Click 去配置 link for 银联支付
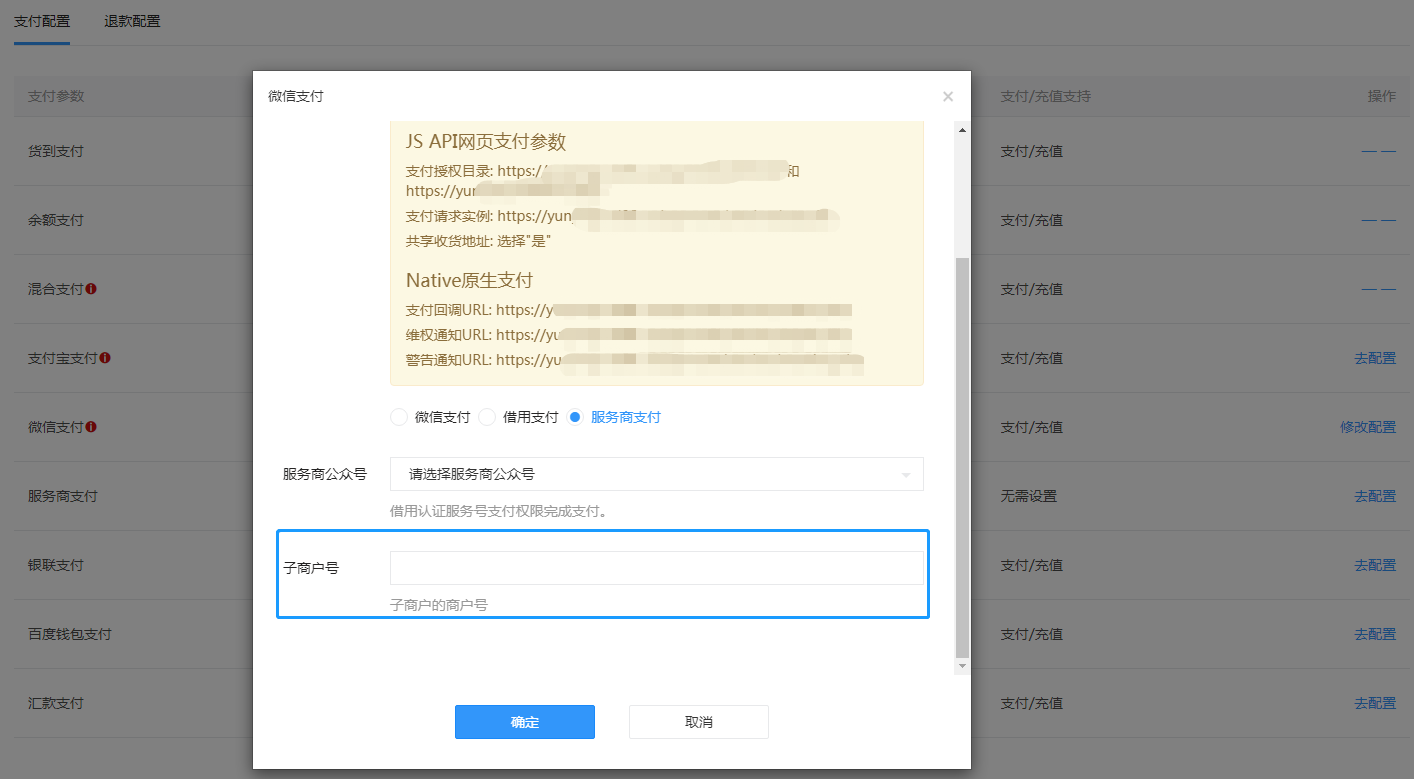This screenshot has height=779, width=1414. click(1375, 565)
